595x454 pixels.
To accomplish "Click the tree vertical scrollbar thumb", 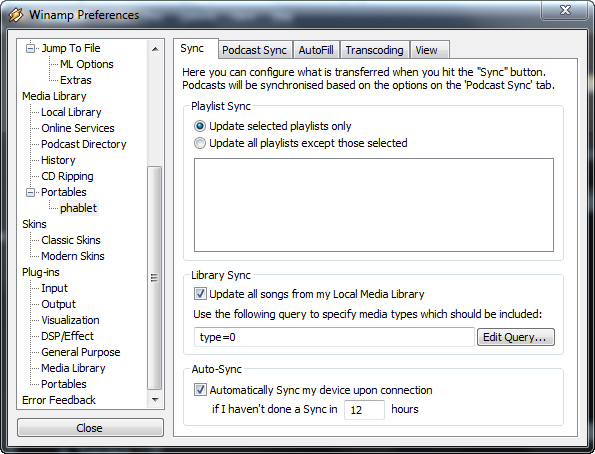I will pos(154,278).
